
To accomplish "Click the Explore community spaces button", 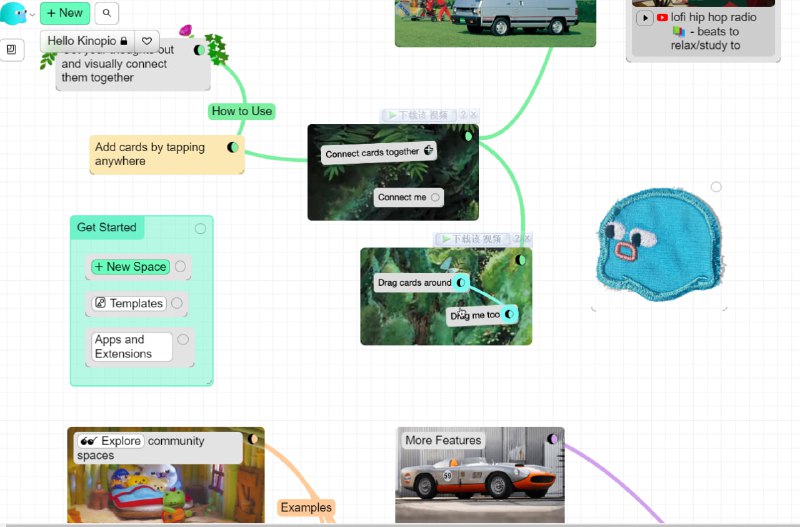I will pos(110,441).
